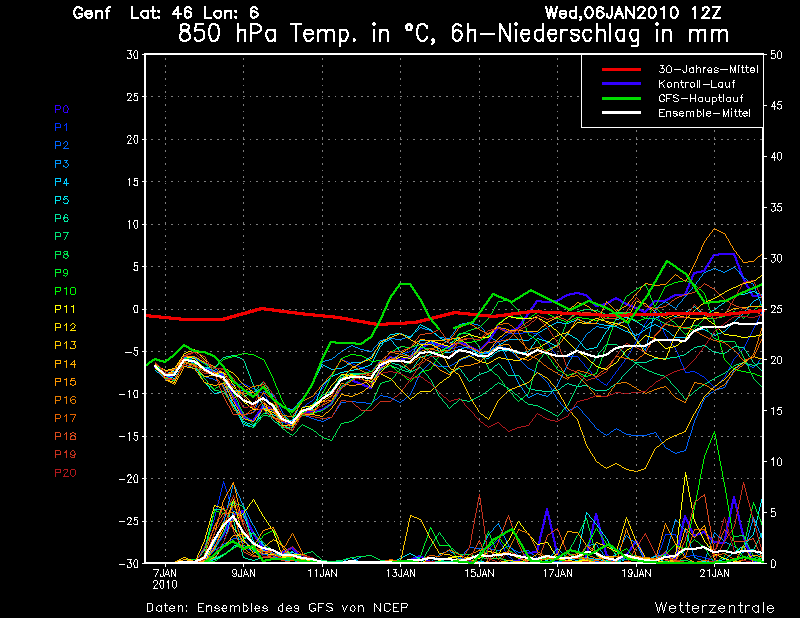The height and width of the screenshot is (618, 800).
Task: Click the 'Wed,06JAN2010 12Z' run date
Action: [633, 13]
